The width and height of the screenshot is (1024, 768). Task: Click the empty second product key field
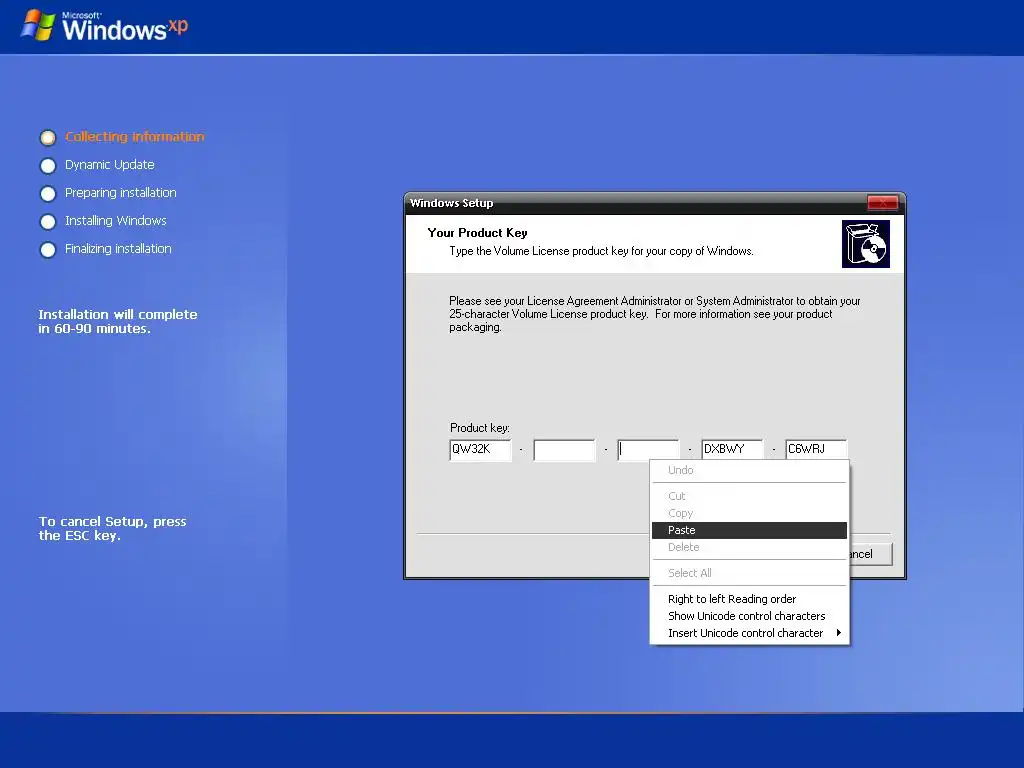(x=564, y=449)
